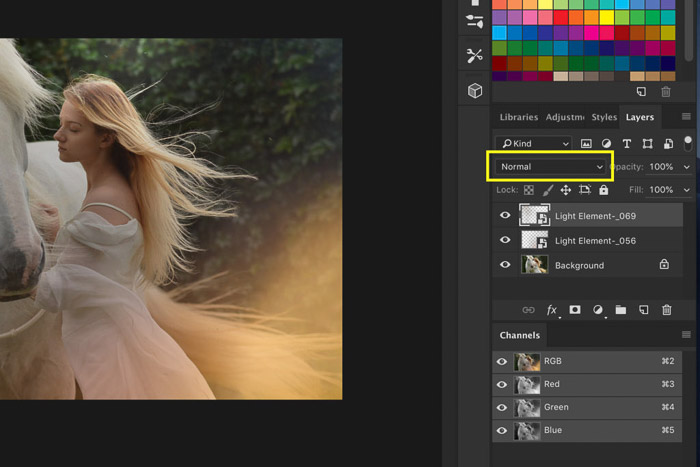Screen dimensions: 700x467
Task: Open the Normal blend mode dropdown
Action: 551,167
